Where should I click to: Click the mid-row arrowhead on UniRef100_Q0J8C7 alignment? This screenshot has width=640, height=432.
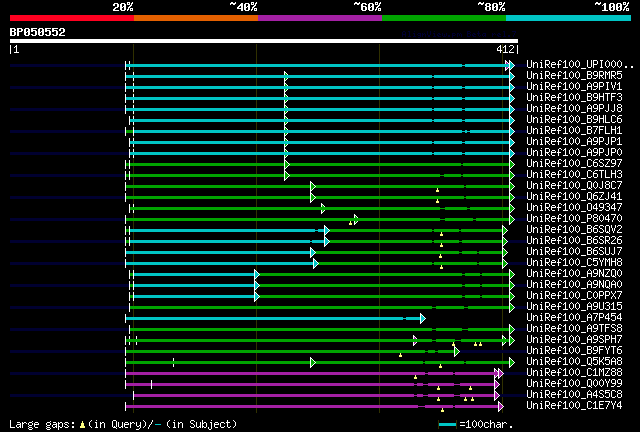pyautogui.click(x=313, y=187)
